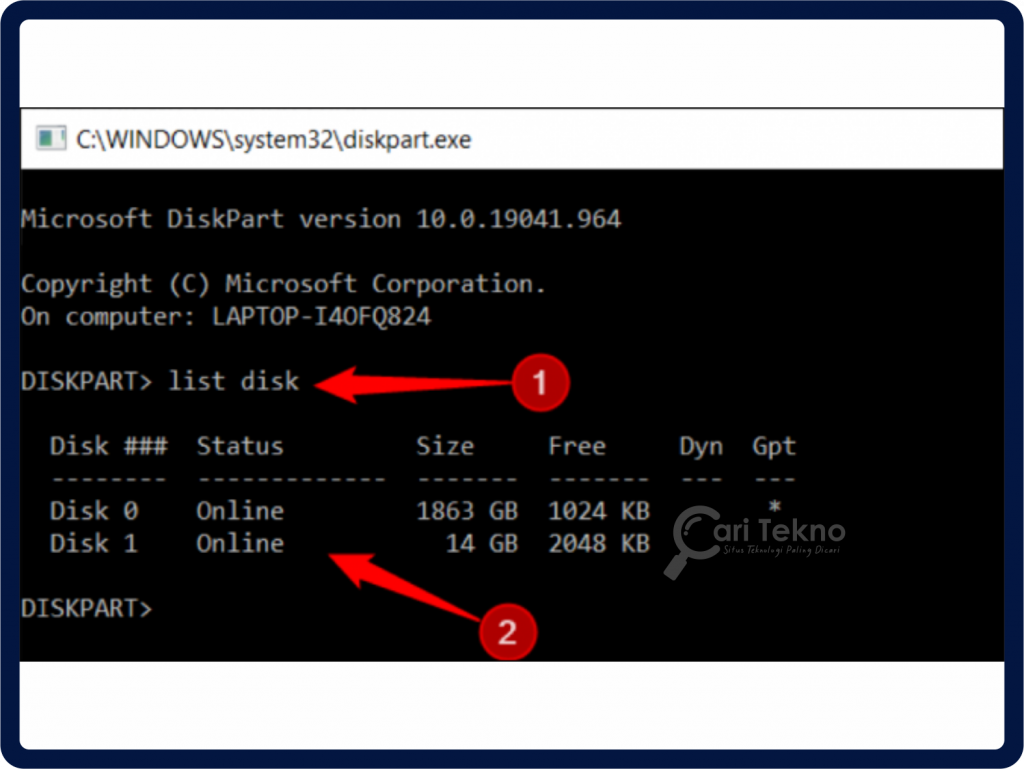Click the list disk command text
This screenshot has width=1024, height=769.
pyautogui.click(x=235, y=380)
